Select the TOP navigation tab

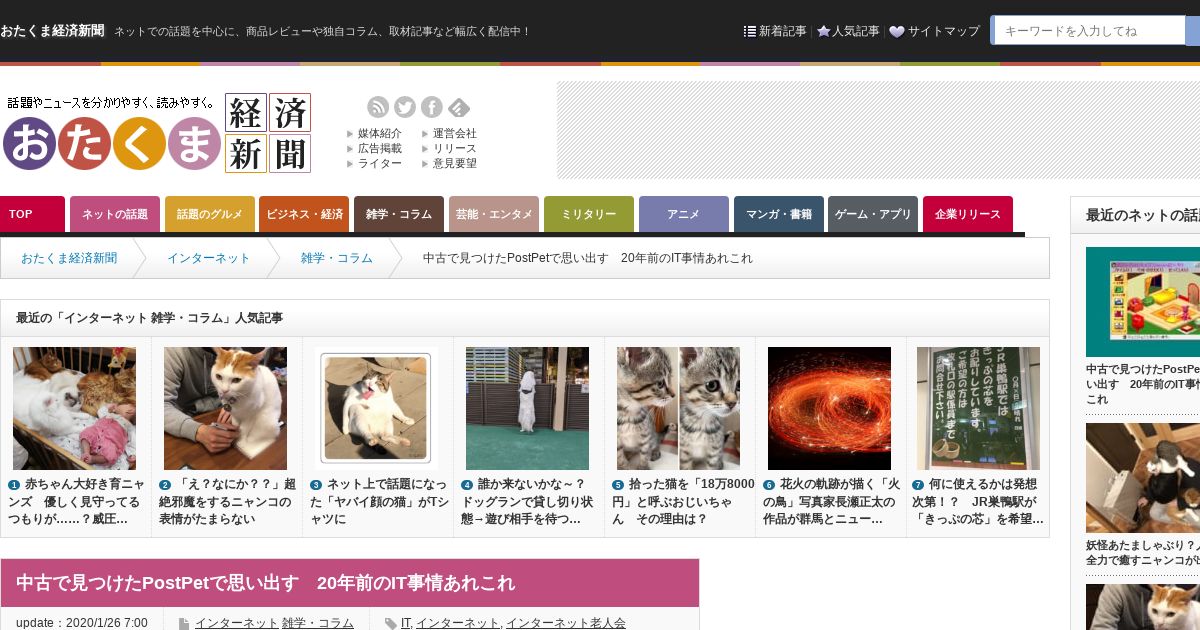point(32,214)
